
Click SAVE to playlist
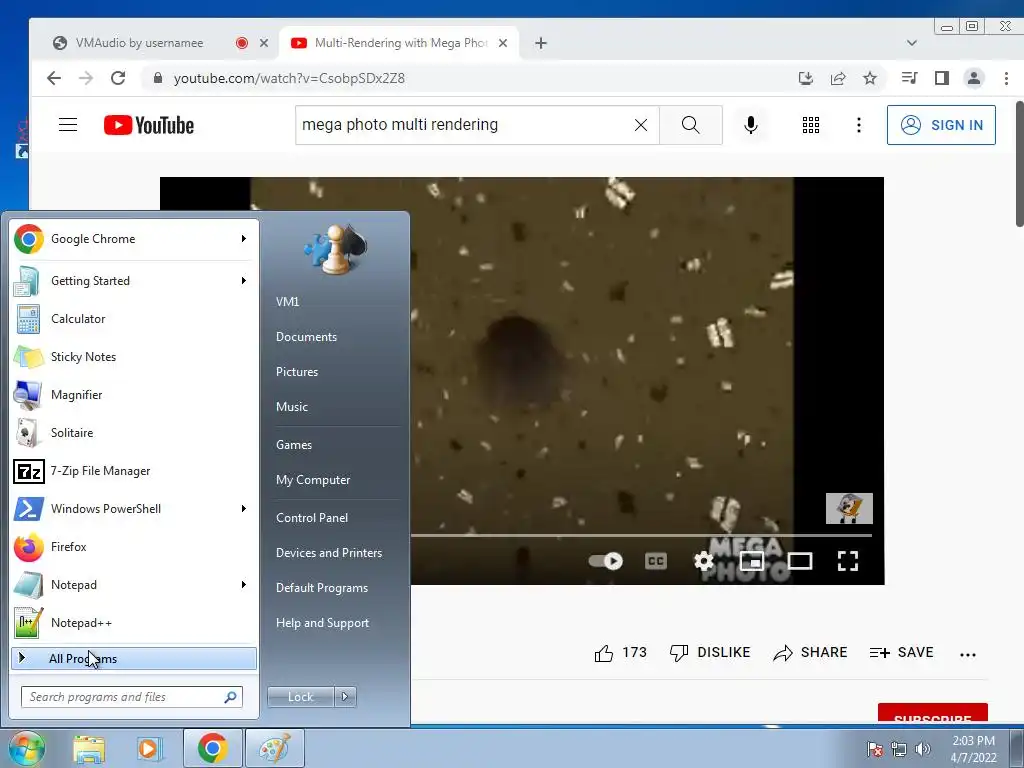click(x=901, y=652)
